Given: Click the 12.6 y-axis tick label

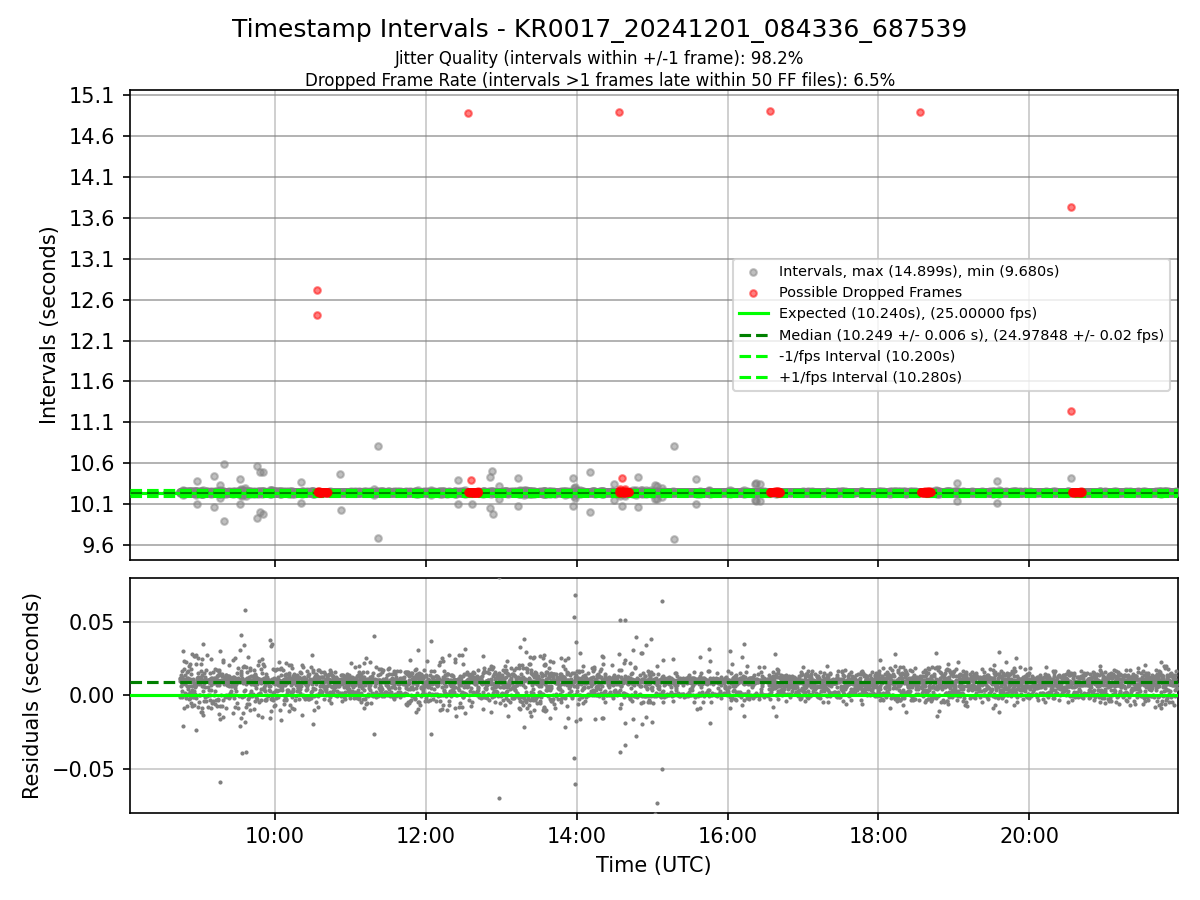Looking at the screenshot, I should [92, 301].
